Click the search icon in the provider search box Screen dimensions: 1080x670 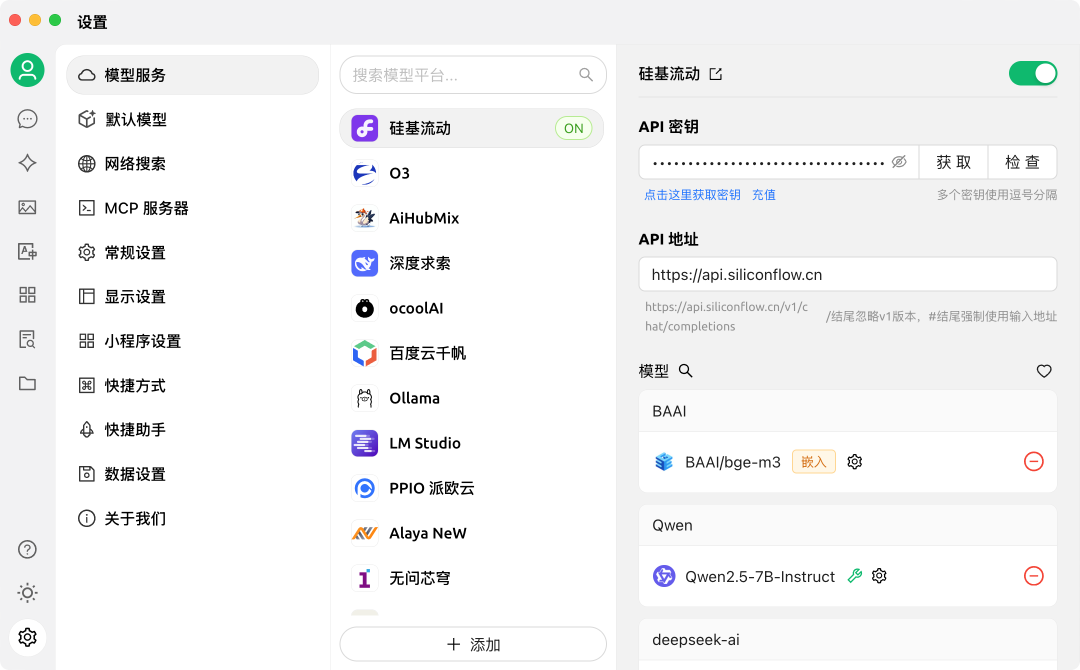586,74
